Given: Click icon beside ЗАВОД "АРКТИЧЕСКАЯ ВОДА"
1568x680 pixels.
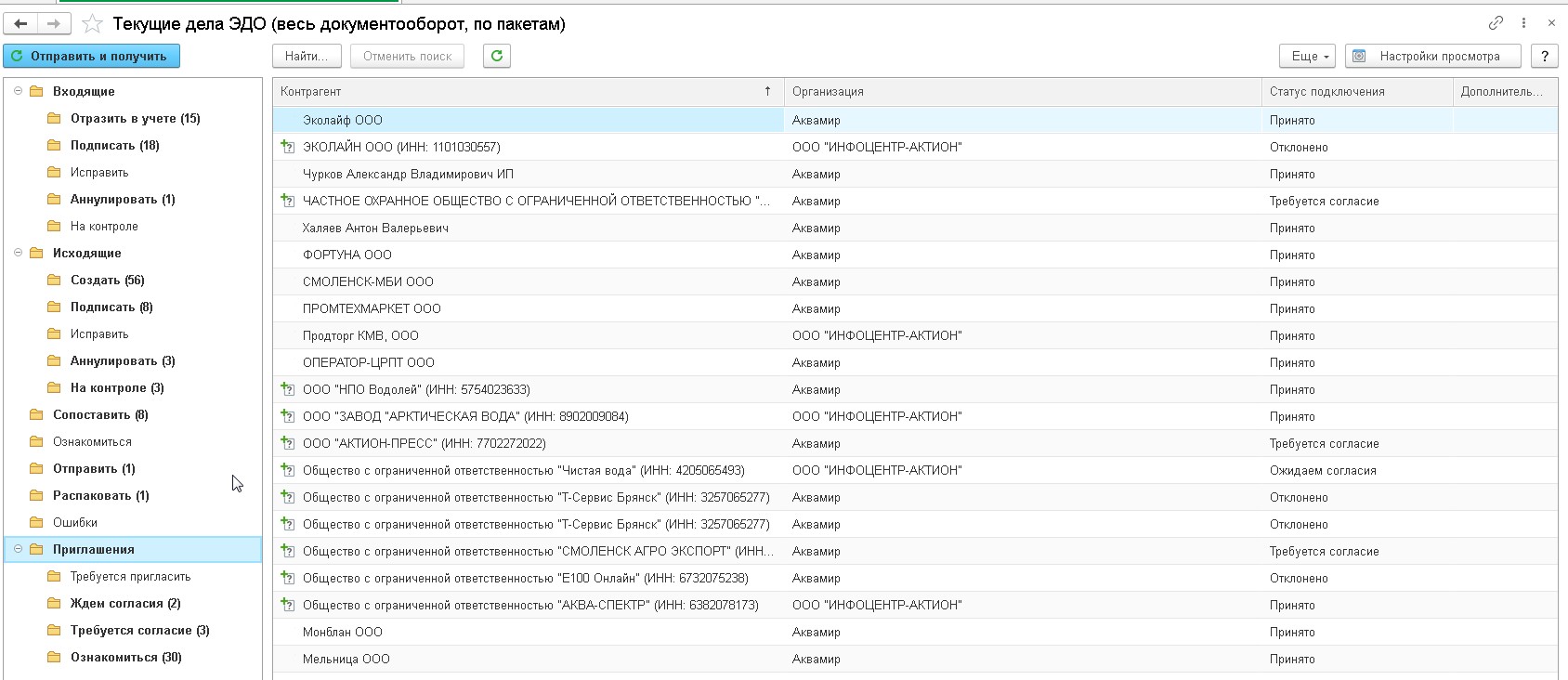Looking at the screenshot, I should pos(288,416).
